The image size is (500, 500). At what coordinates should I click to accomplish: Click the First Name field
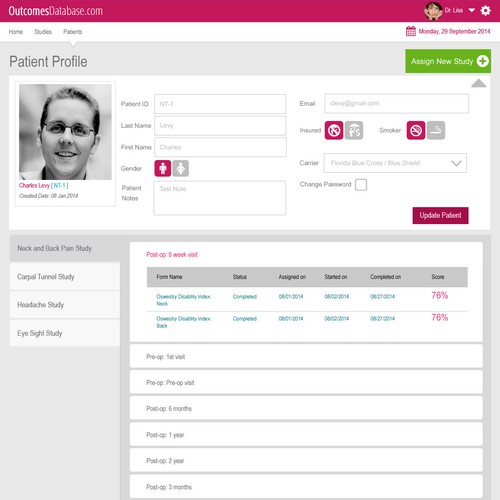point(220,147)
